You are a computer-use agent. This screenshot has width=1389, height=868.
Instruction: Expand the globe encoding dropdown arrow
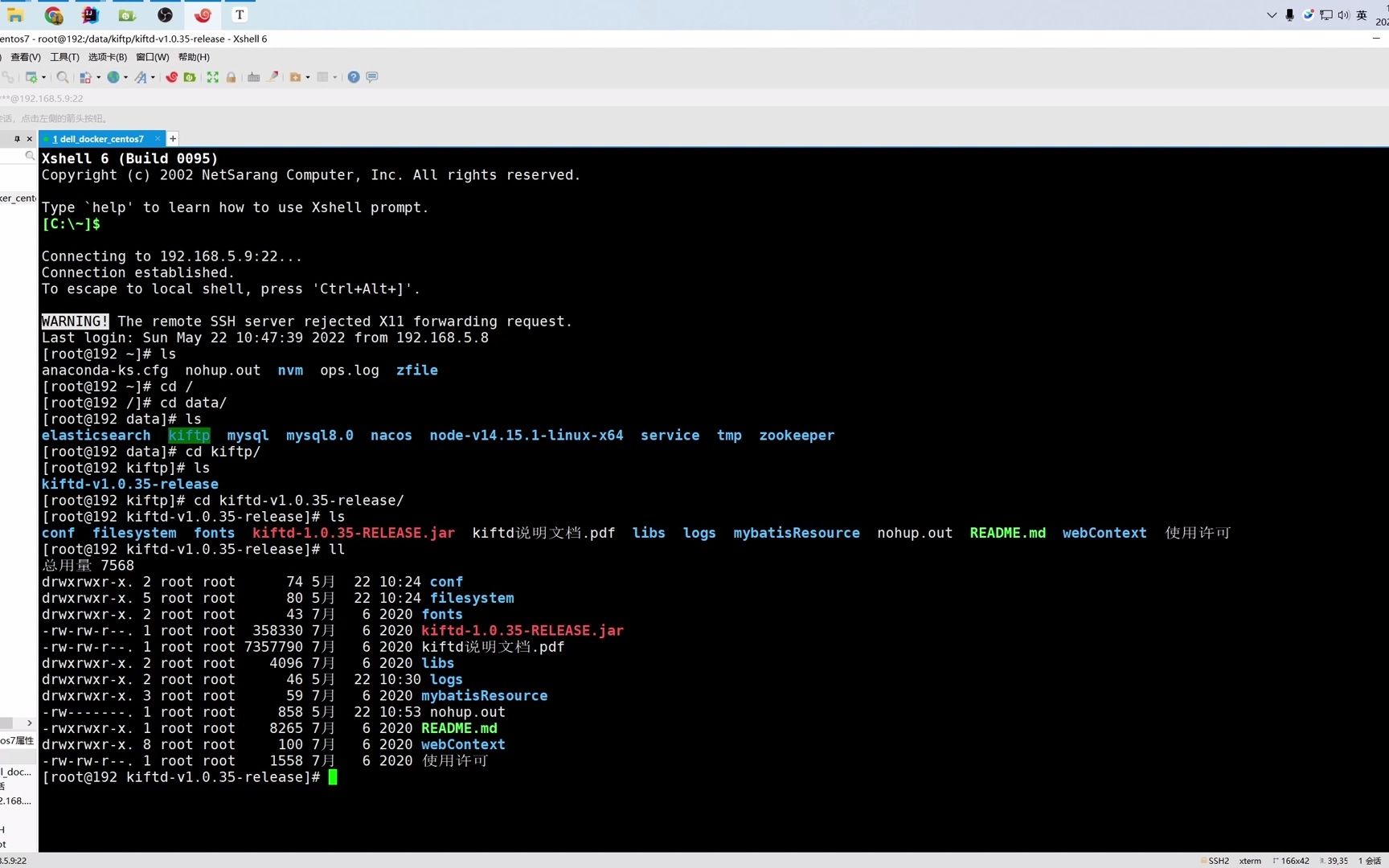(x=125, y=77)
